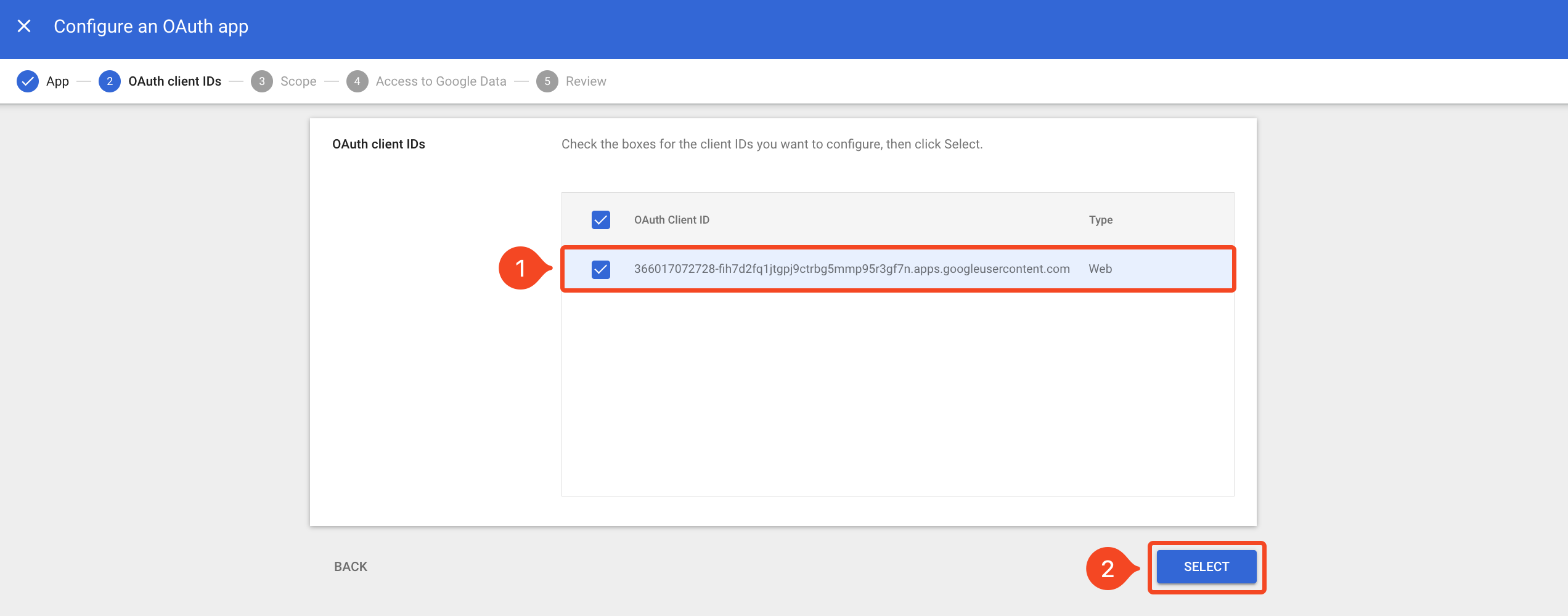The height and width of the screenshot is (616, 1568).
Task: Click the 'Check the boxes' instruction text
Action: (772, 144)
